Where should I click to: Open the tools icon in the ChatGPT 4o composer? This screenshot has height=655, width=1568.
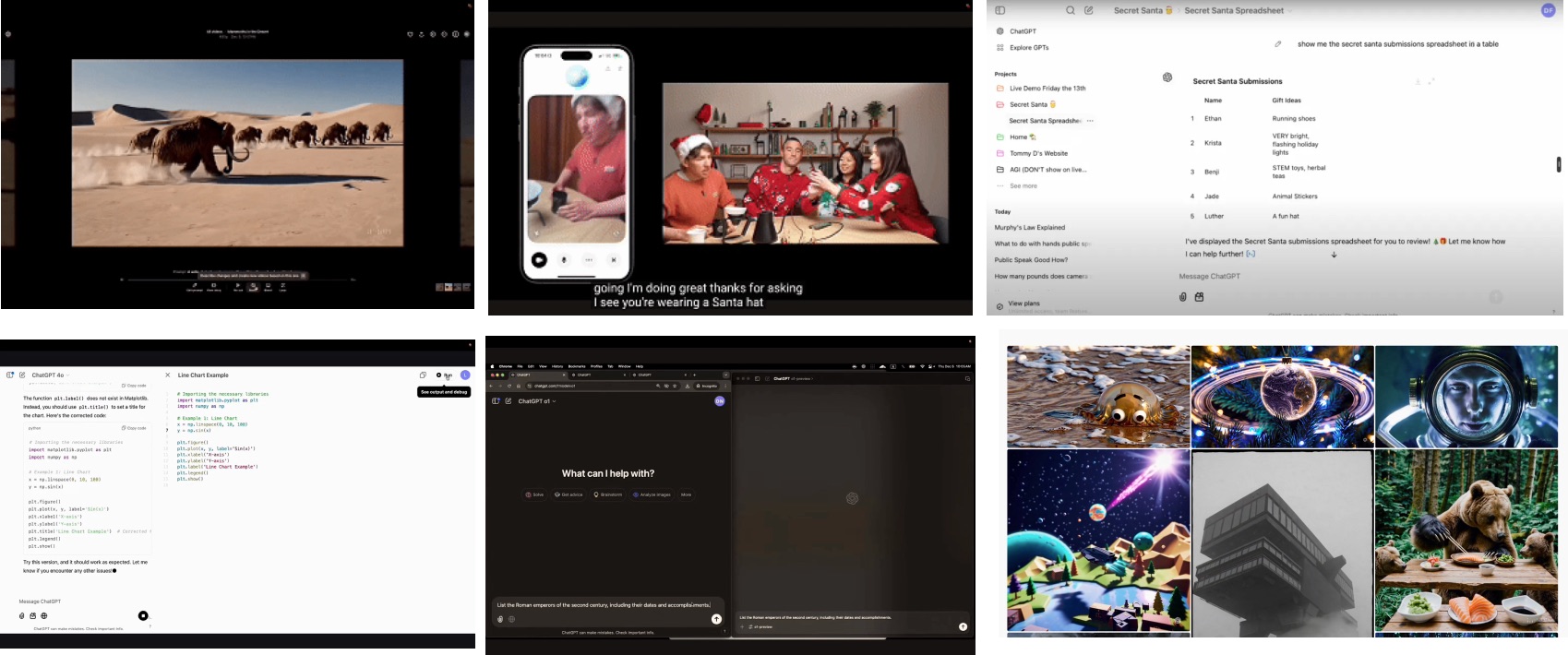[32, 615]
